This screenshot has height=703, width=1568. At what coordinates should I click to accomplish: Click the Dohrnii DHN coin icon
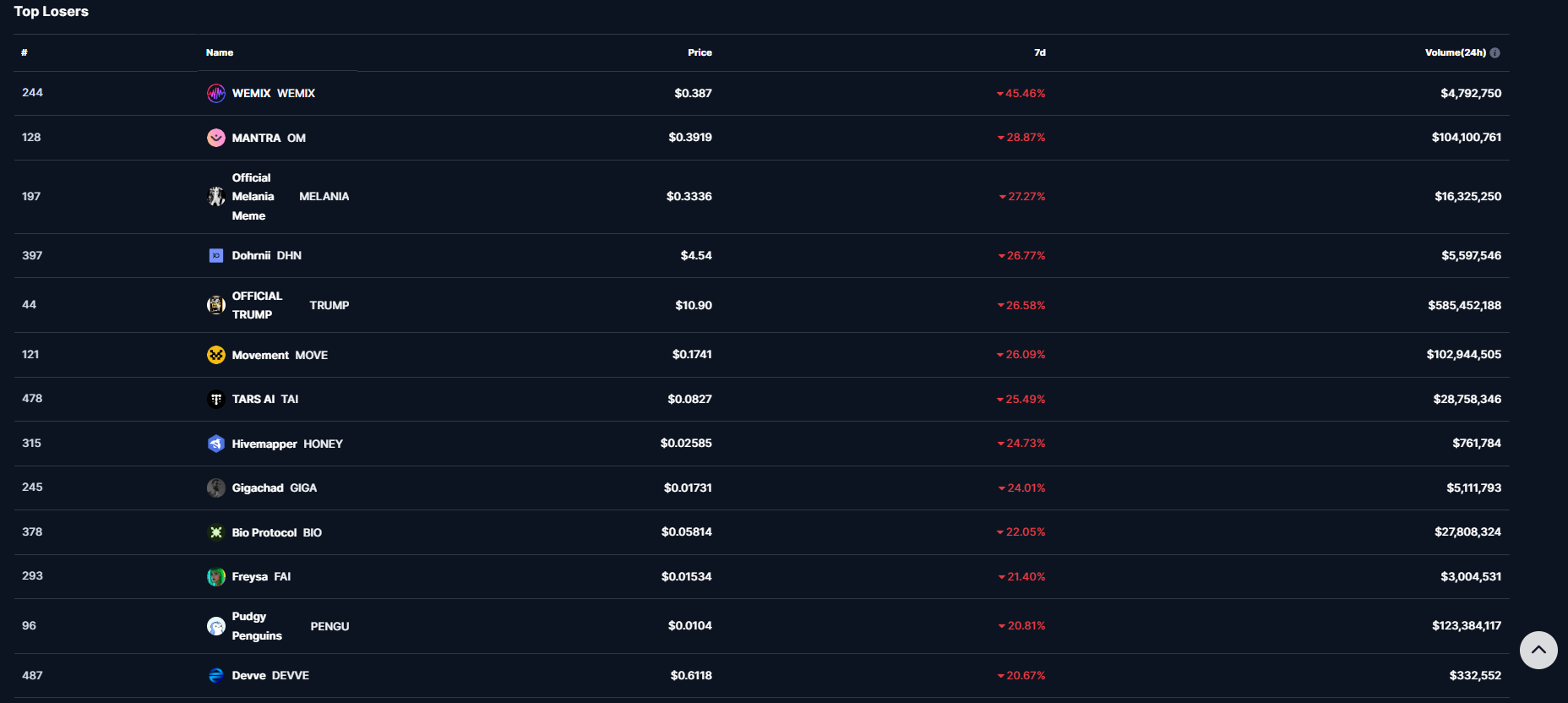point(216,255)
